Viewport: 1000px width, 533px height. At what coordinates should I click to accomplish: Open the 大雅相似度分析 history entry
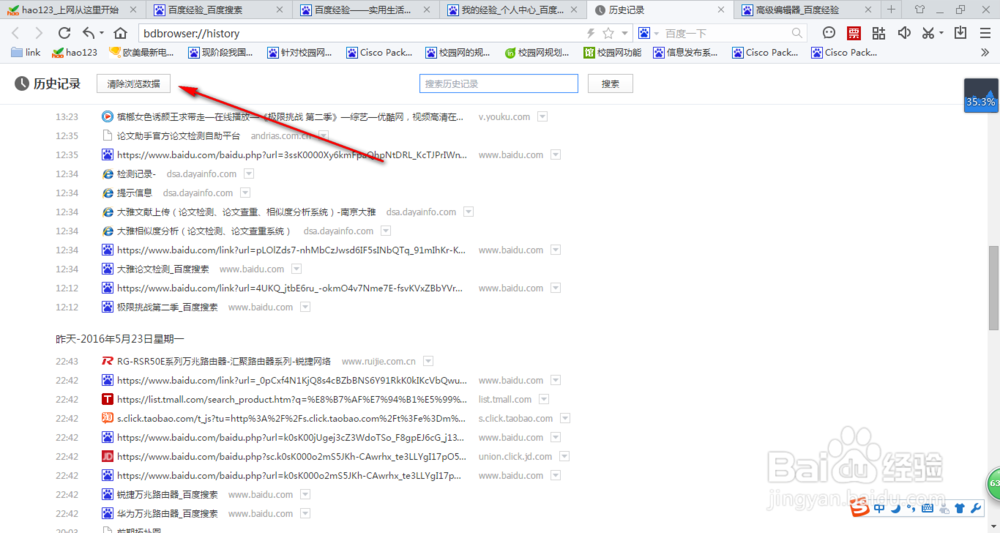point(204,231)
